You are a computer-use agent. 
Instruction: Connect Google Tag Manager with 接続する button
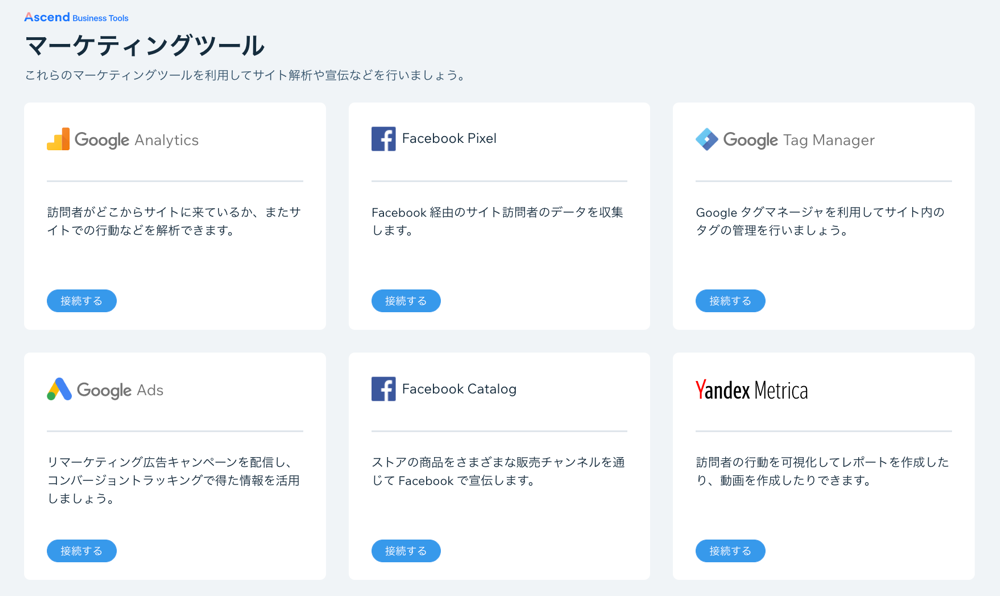tap(730, 301)
